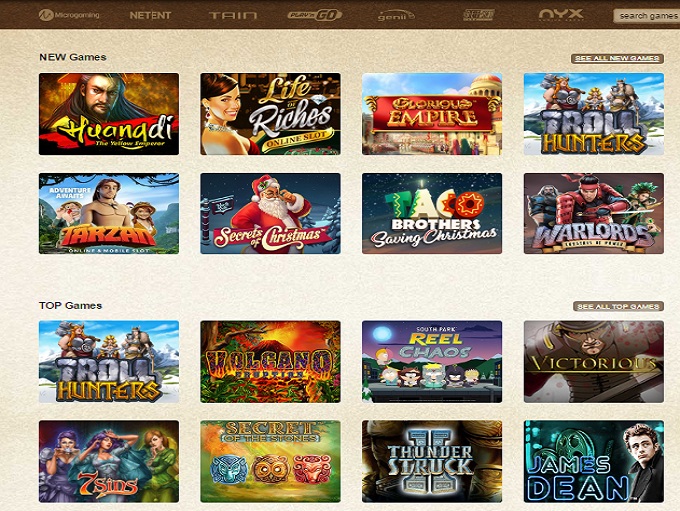Open the Tarzan slot thumbnail

point(109,213)
